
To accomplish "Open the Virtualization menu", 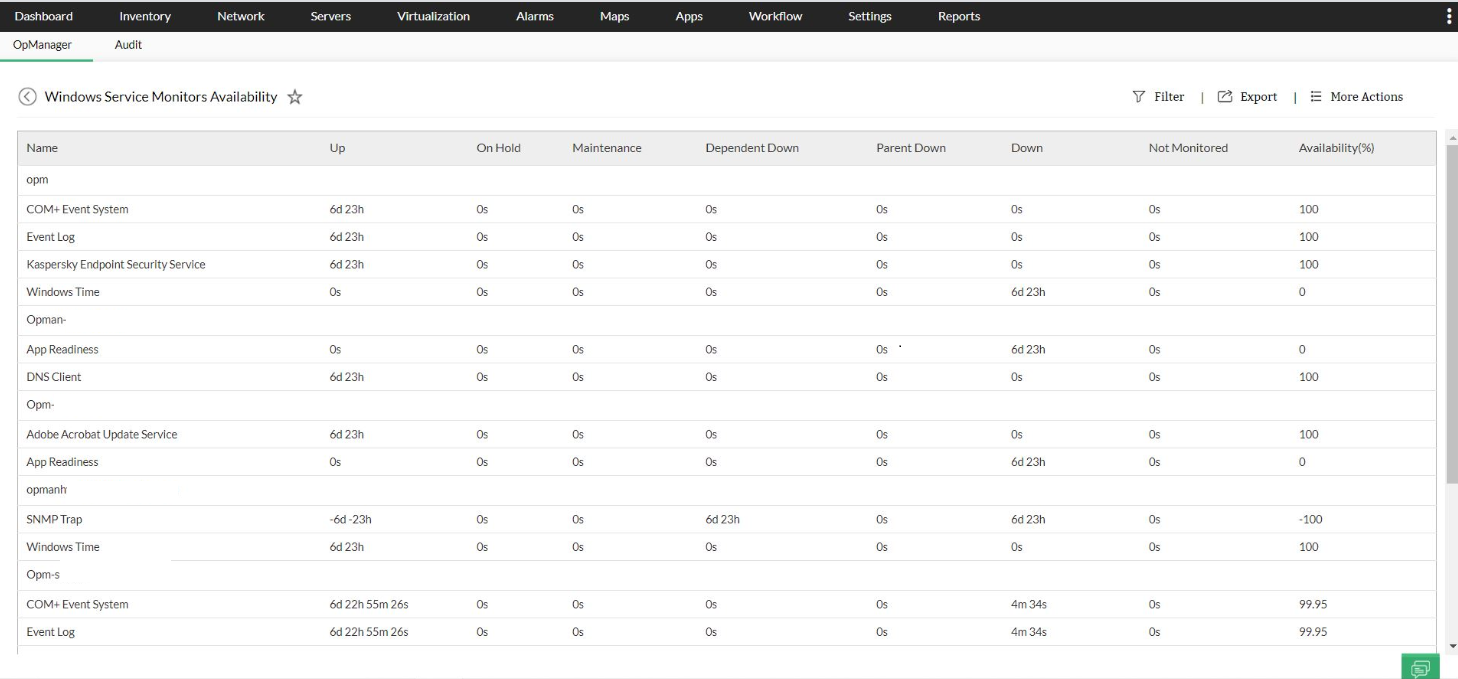I will tap(433, 16).
